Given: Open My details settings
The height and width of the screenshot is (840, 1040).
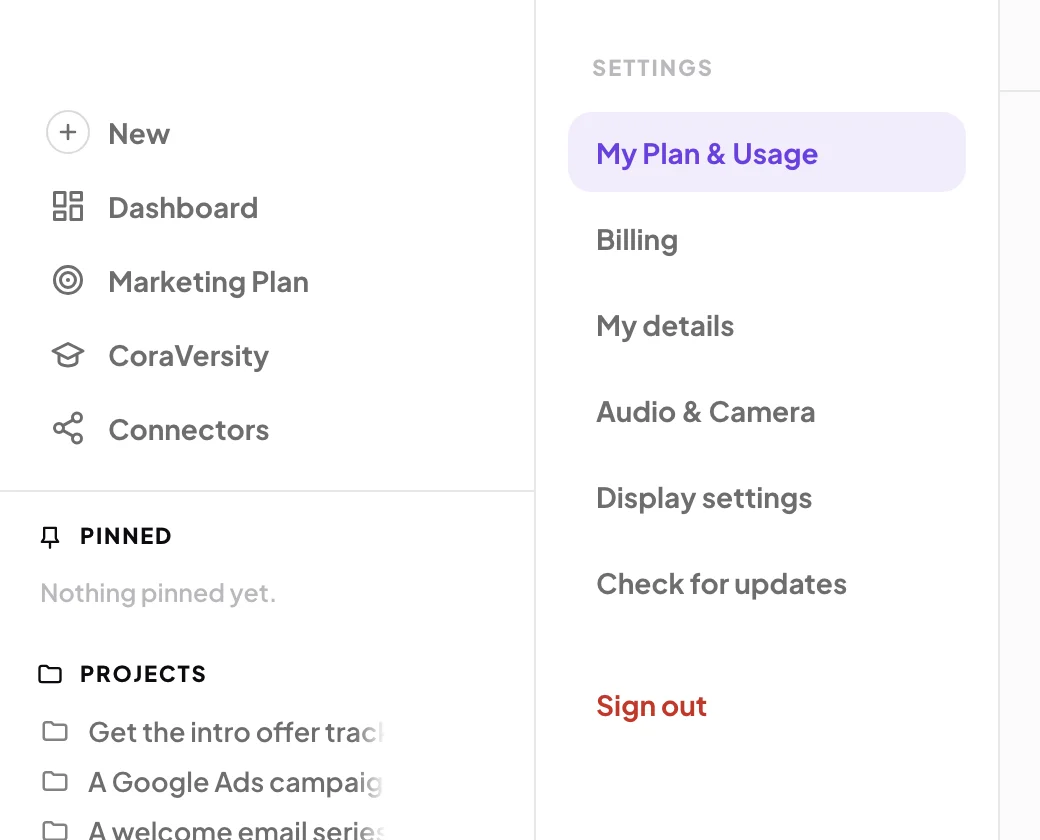Looking at the screenshot, I should (x=665, y=326).
